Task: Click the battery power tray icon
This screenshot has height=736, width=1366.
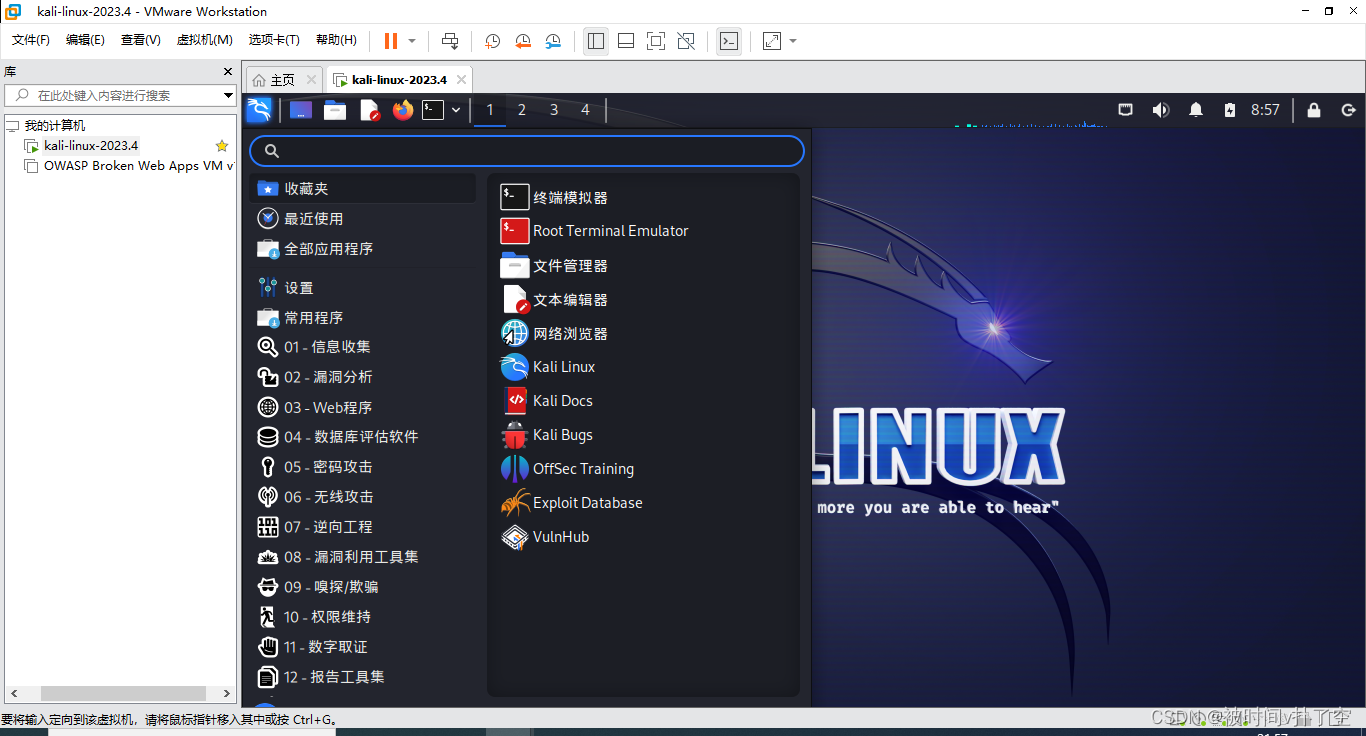Action: [1230, 110]
